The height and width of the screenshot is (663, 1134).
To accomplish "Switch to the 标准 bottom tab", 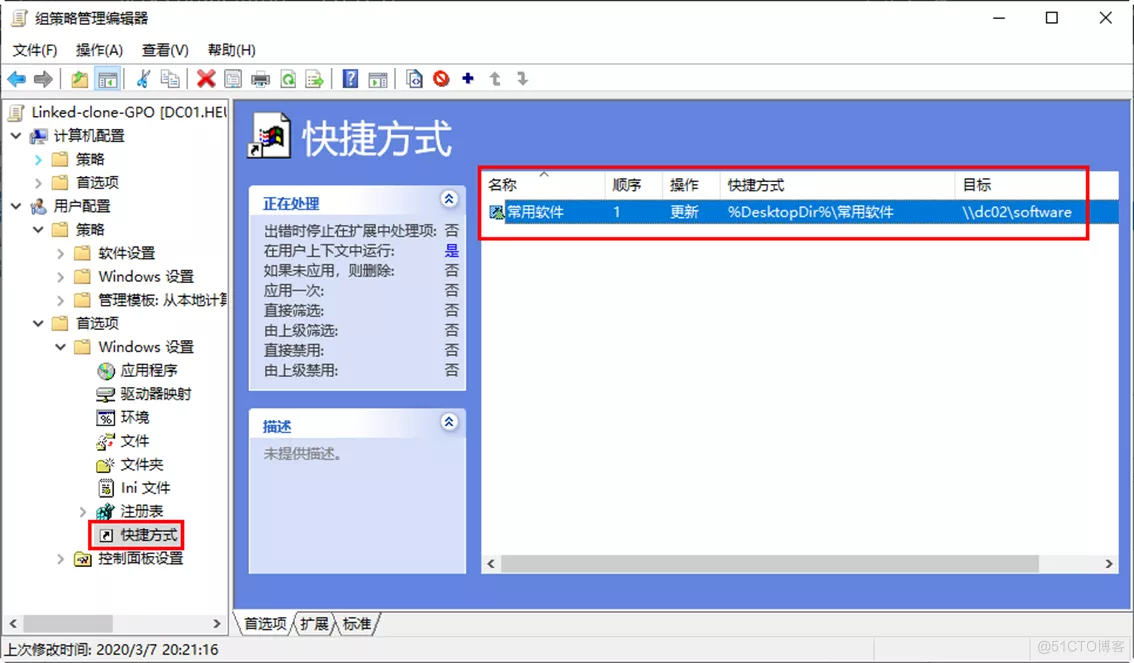I will pyautogui.click(x=357, y=624).
